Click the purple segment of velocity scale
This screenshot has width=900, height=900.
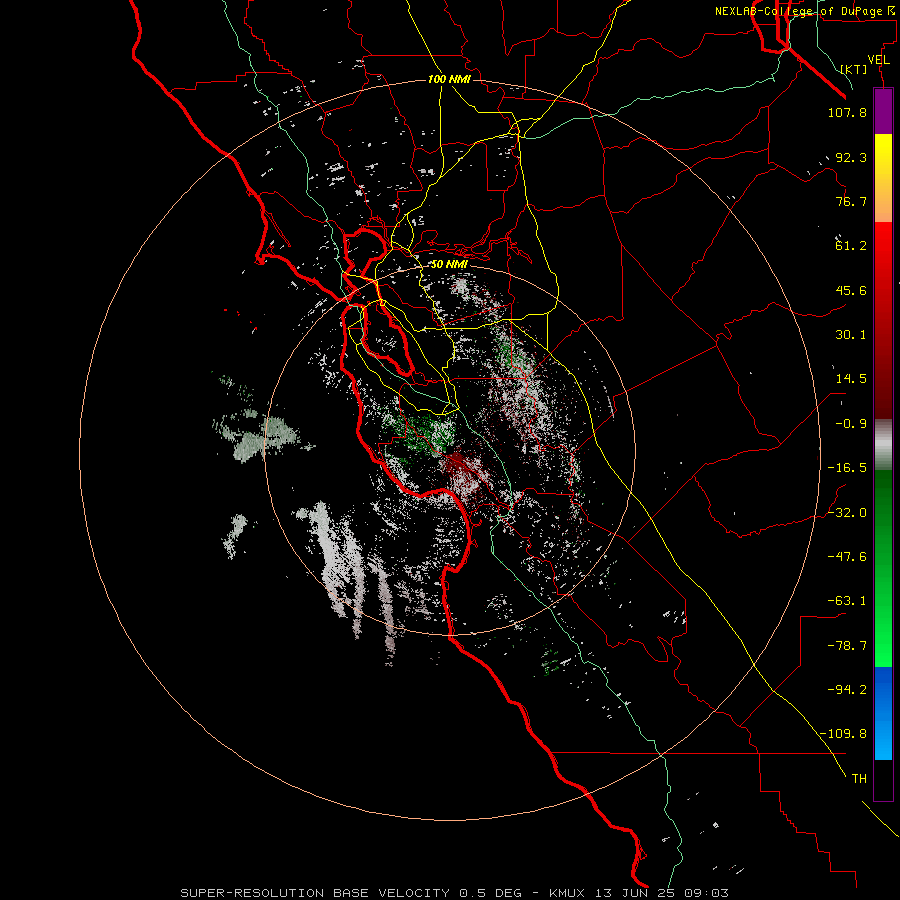click(883, 111)
